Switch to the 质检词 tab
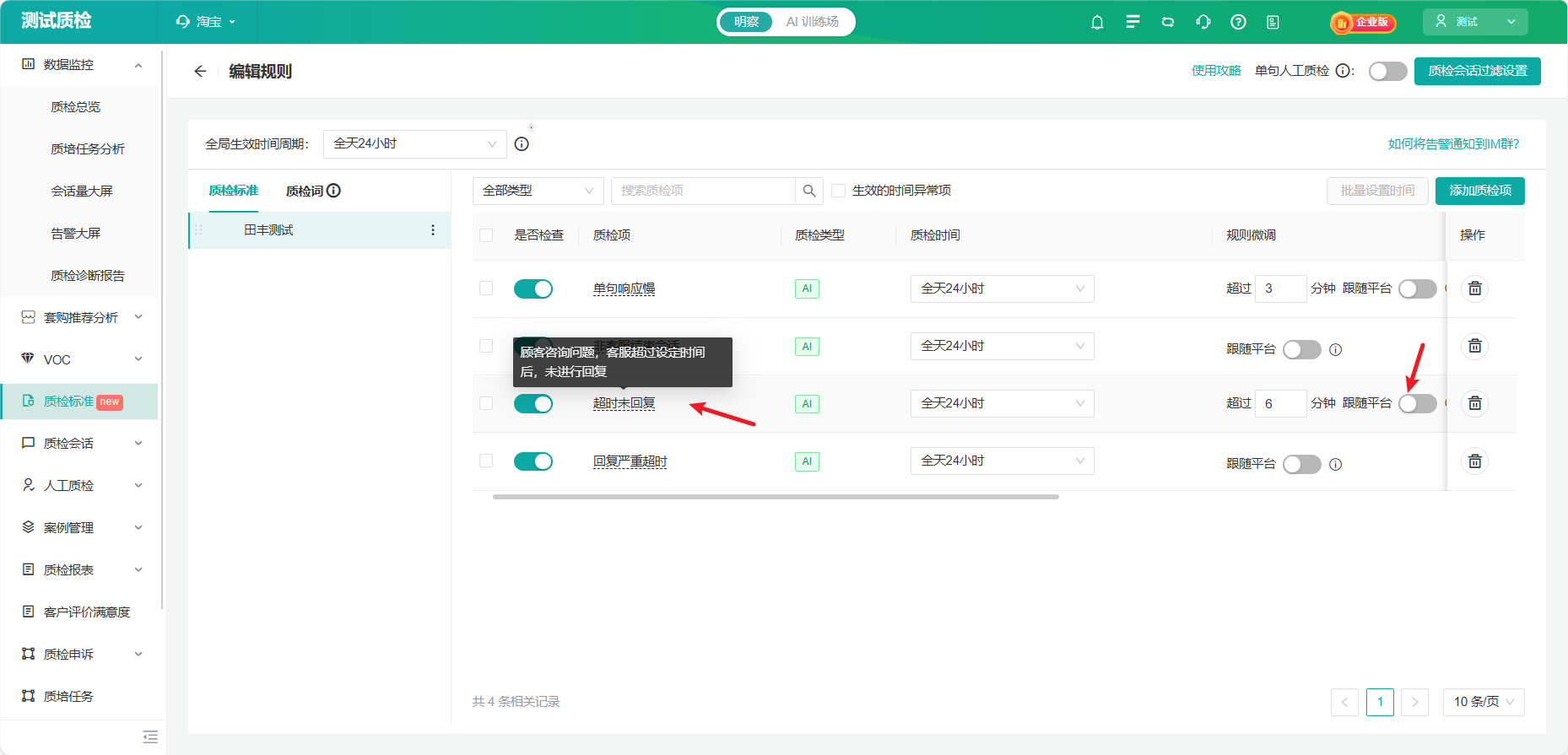 tap(305, 191)
